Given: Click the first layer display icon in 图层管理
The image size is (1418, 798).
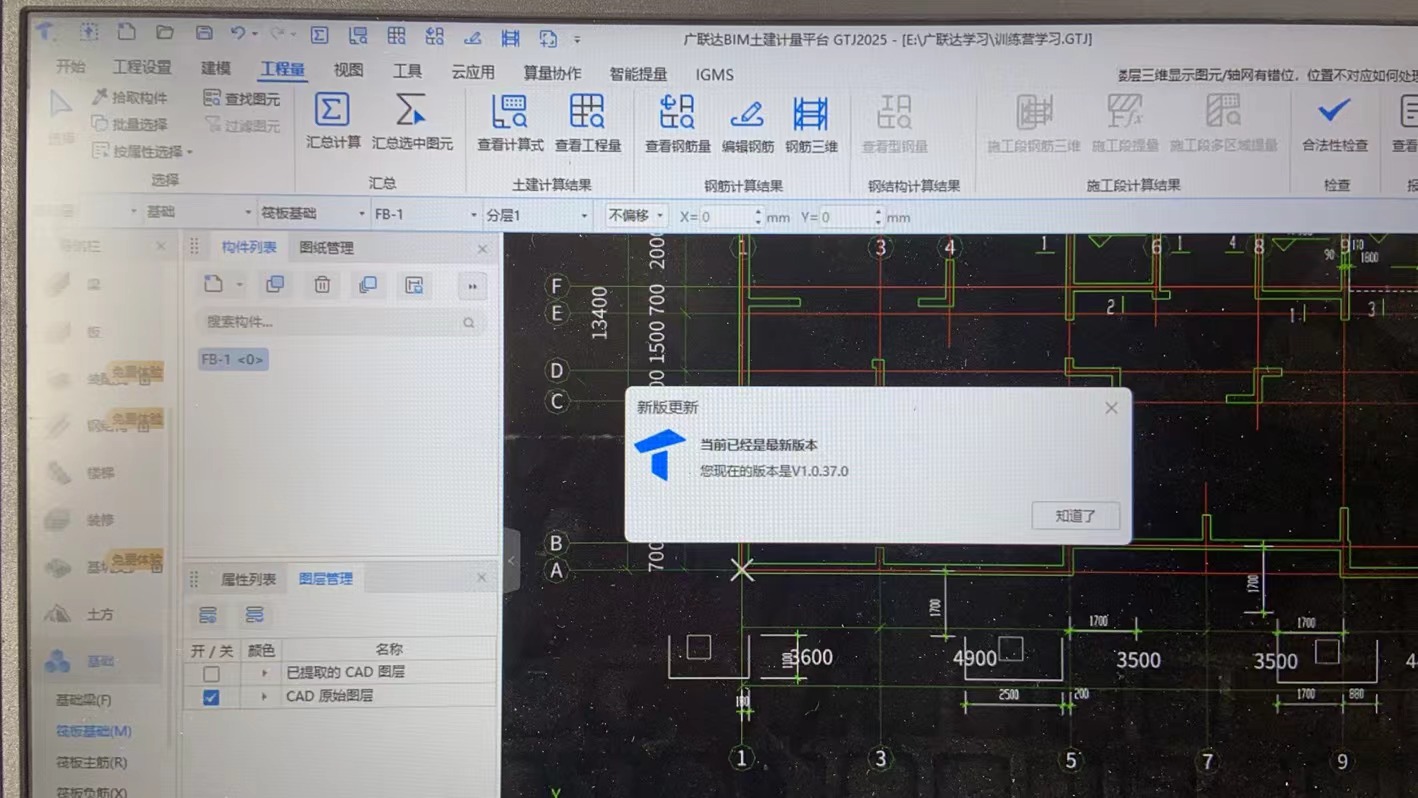Looking at the screenshot, I should 208,614.
